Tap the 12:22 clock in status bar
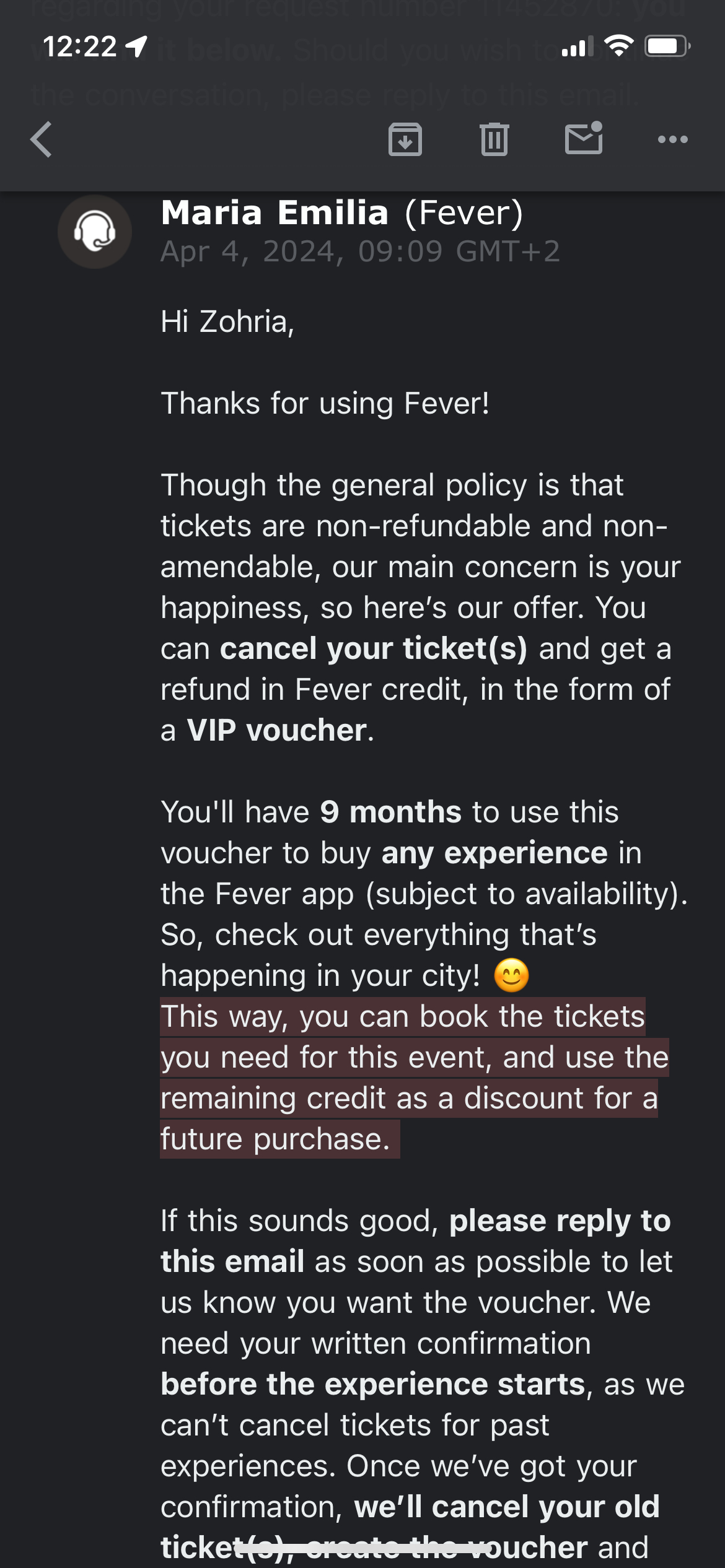This screenshot has width=725, height=1568. click(x=79, y=46)
